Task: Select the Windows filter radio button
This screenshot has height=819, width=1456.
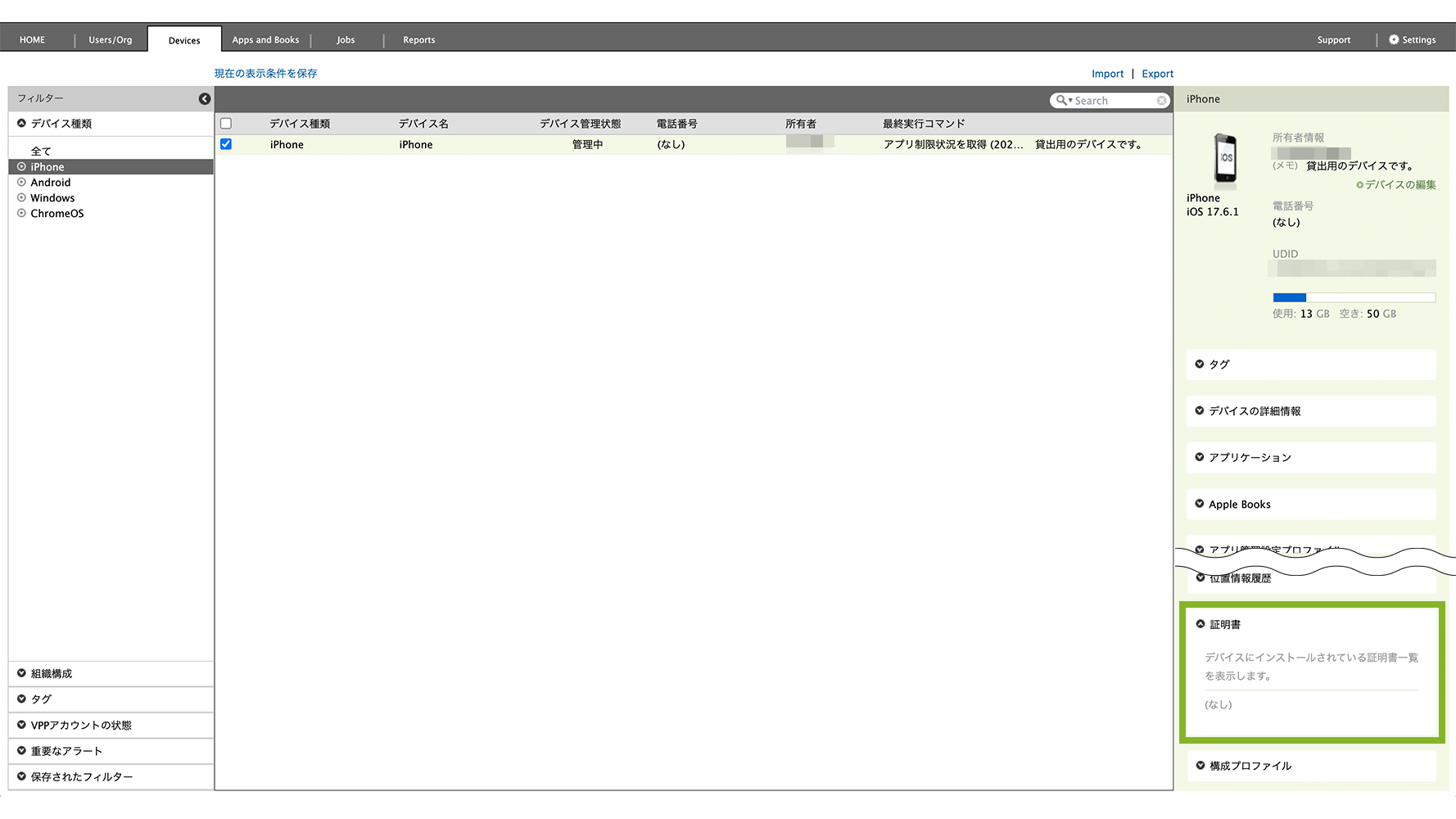Action: [x=22, y=198]
